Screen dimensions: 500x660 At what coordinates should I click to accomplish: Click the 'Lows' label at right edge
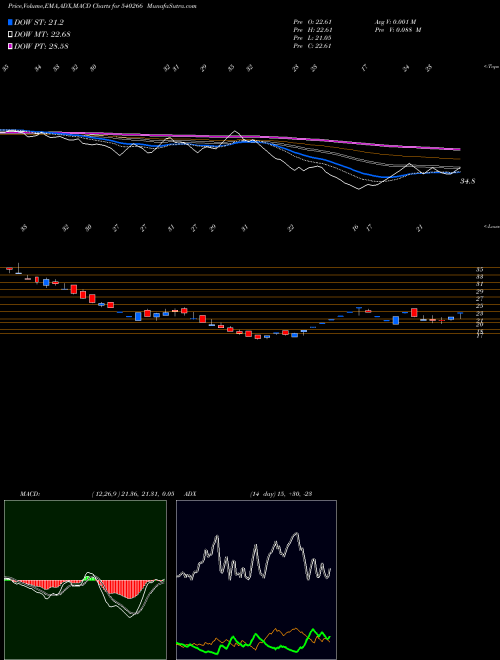(491, 226)
